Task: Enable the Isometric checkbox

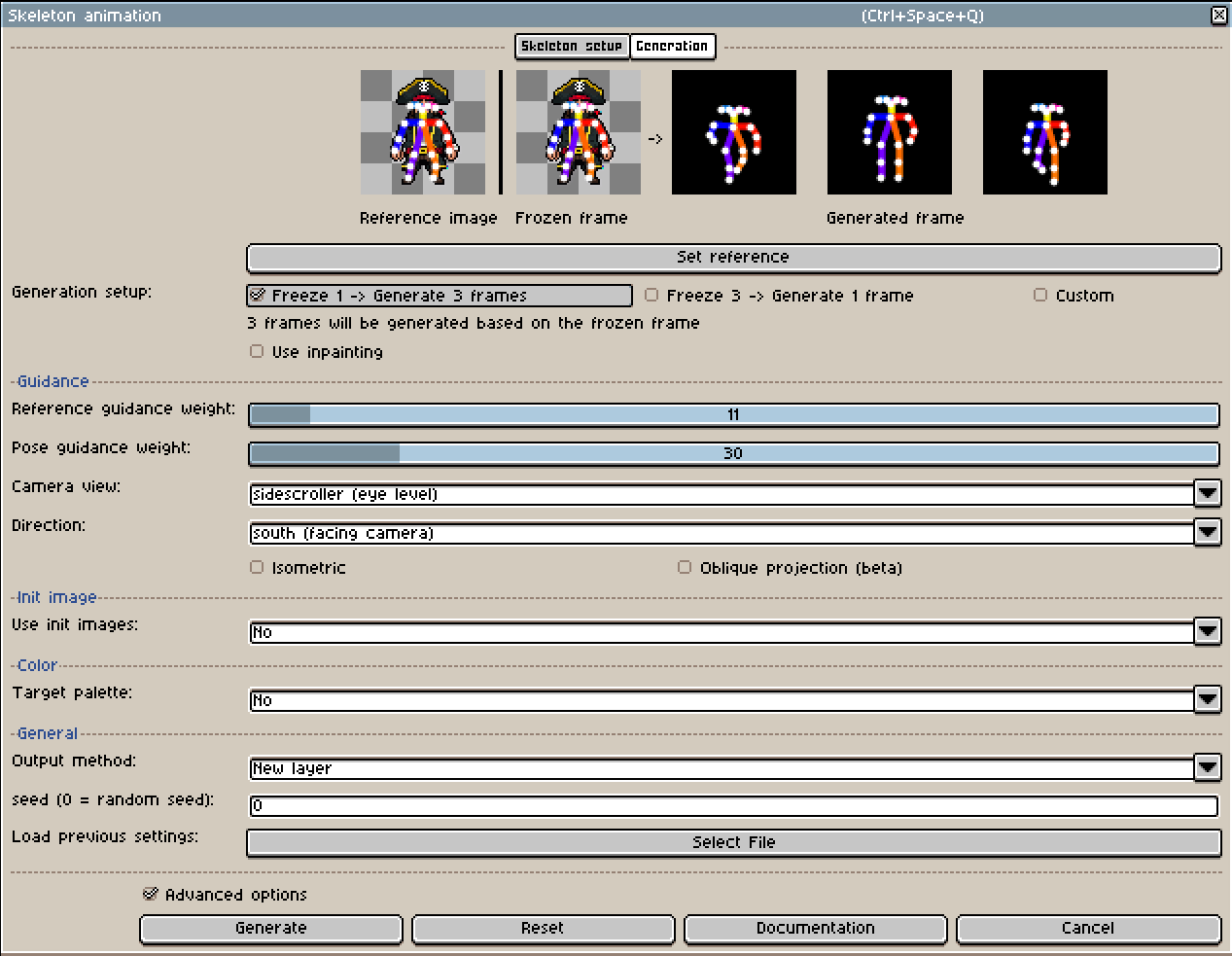Action: (257, 568)
